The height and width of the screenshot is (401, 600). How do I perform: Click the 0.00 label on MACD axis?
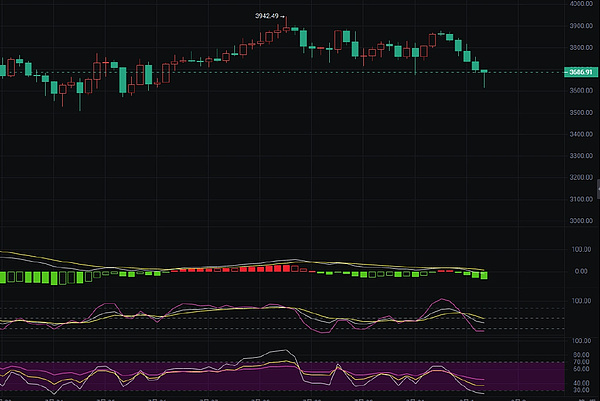pyautogui.click(x=580, y=271)
